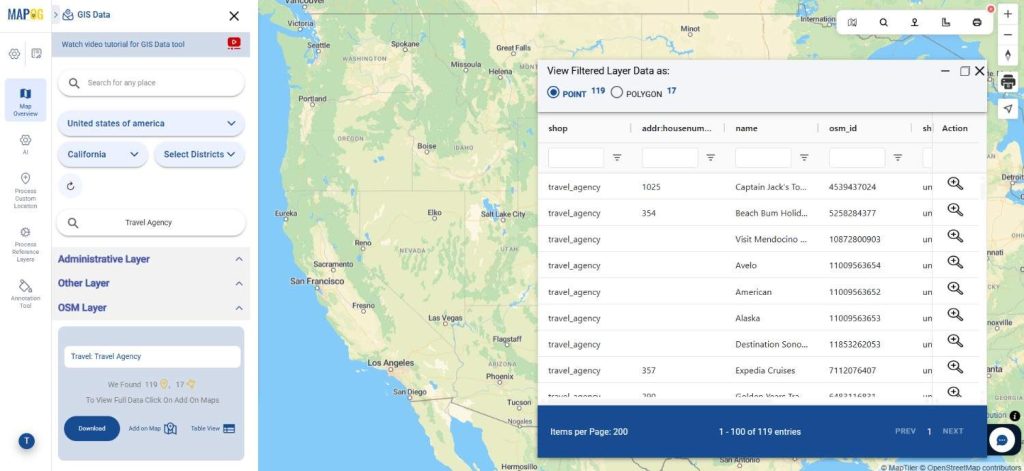Sort by the osm_id column header
This screenshot has height=471, width=1024.
[842, 128]
